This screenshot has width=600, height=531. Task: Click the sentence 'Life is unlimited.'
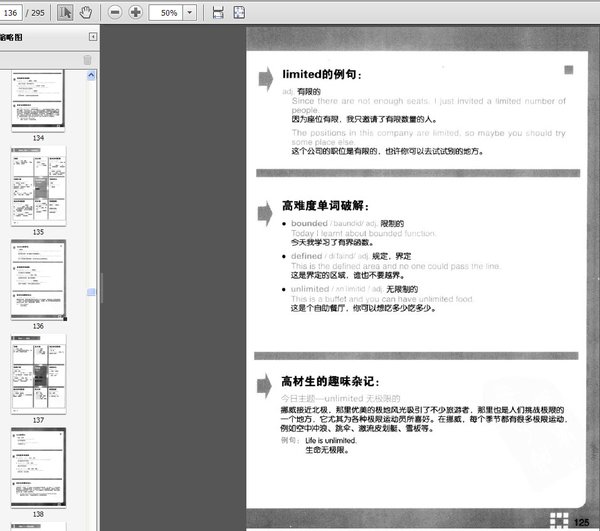click(331, 440)
